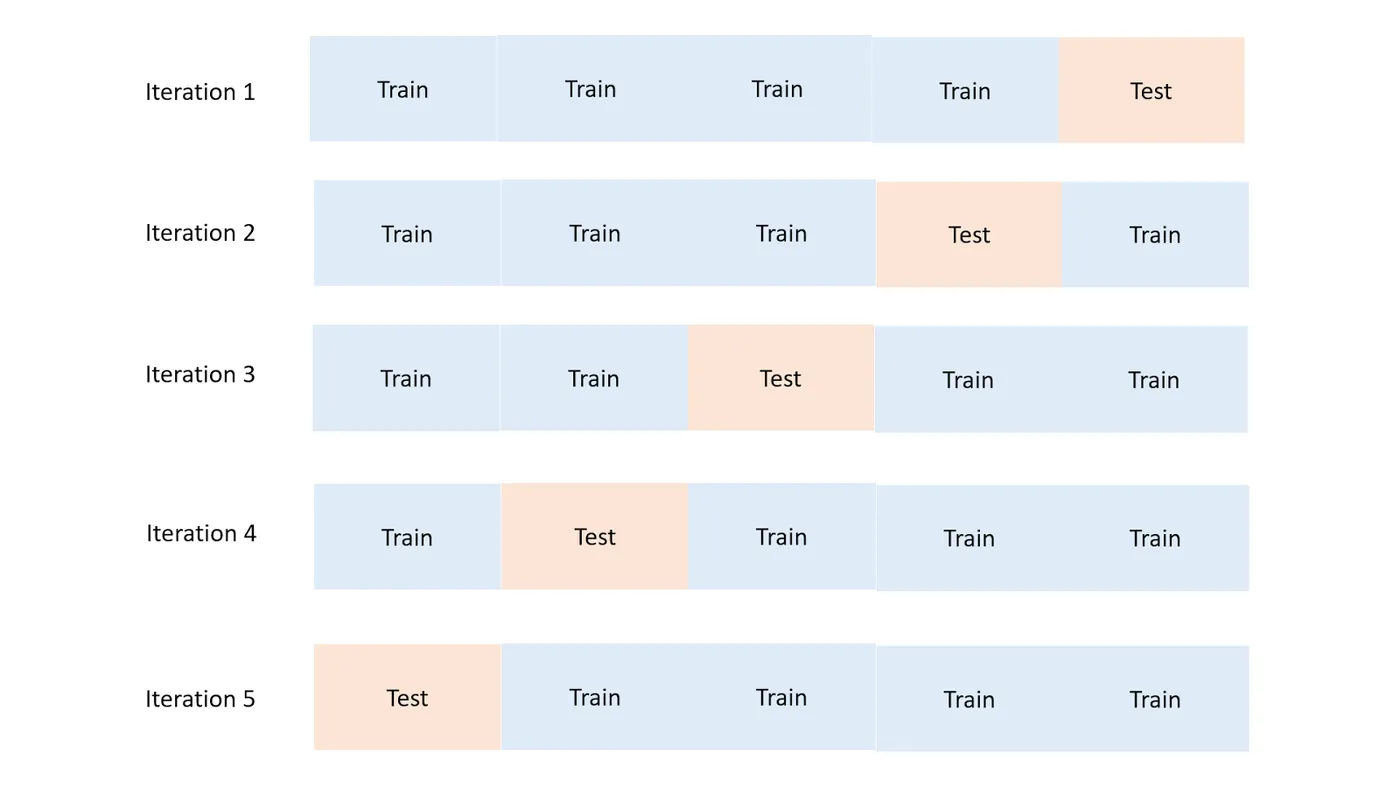Click the Iteration 5 label
The height and width of the screenshot is (788, 1400).
pos(200,699)
